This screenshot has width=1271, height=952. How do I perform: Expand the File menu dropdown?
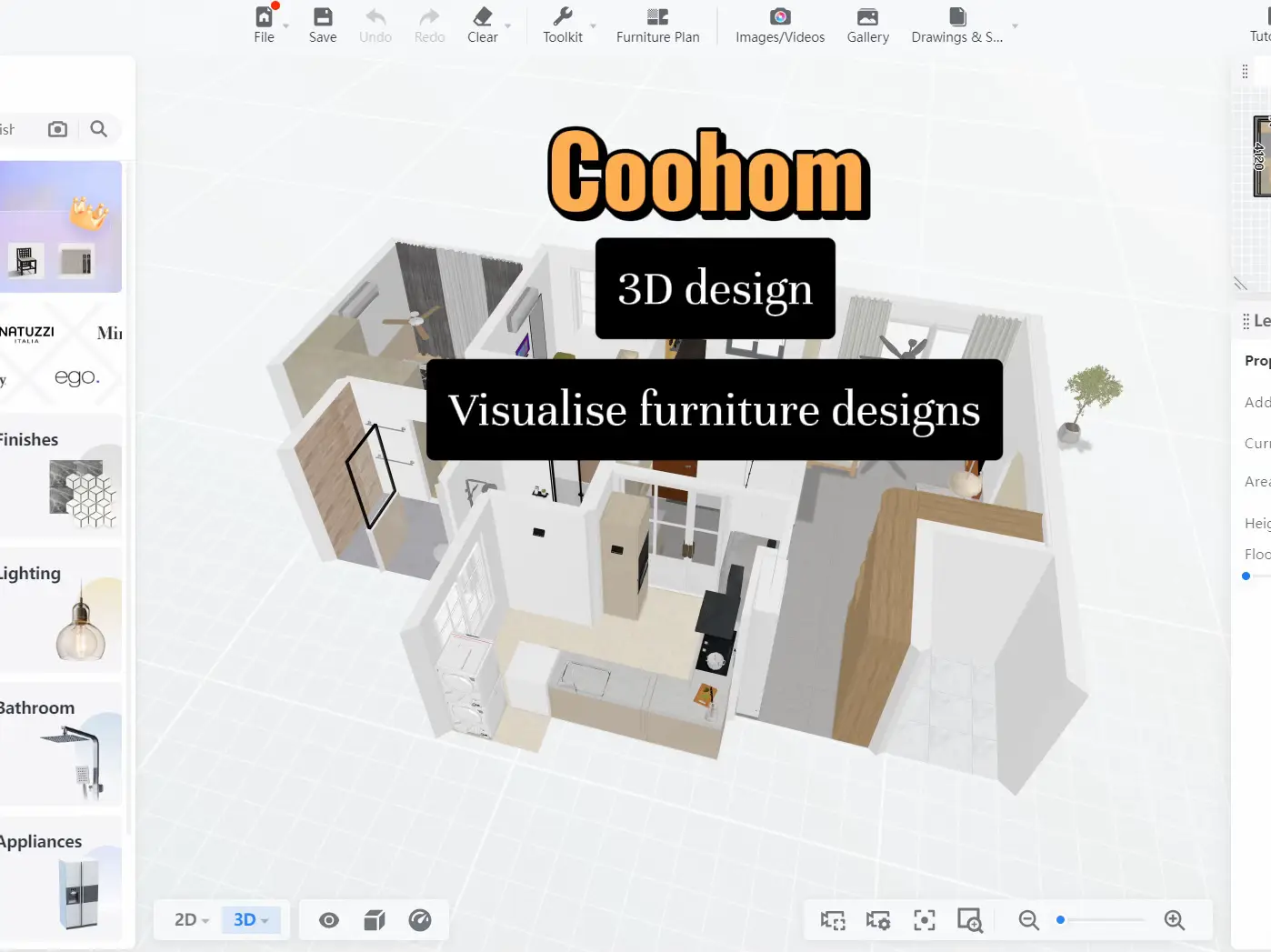click(286, 26)
